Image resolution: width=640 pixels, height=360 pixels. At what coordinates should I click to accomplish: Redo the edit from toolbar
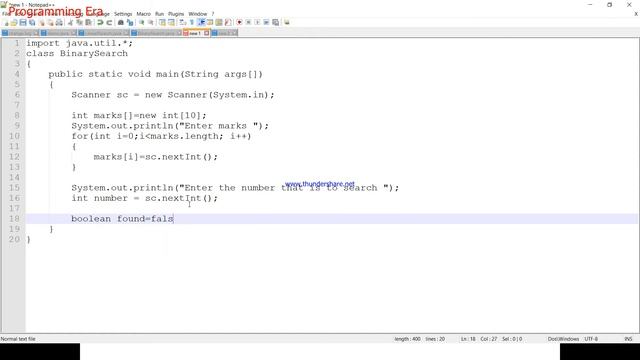[109, 22]
